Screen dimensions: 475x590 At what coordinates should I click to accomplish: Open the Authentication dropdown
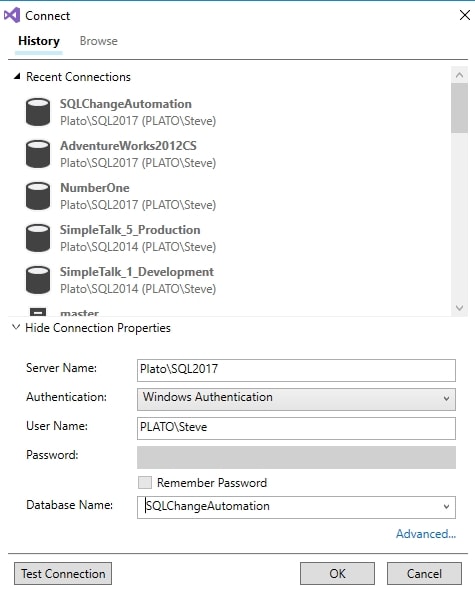(x=296, y=399)
